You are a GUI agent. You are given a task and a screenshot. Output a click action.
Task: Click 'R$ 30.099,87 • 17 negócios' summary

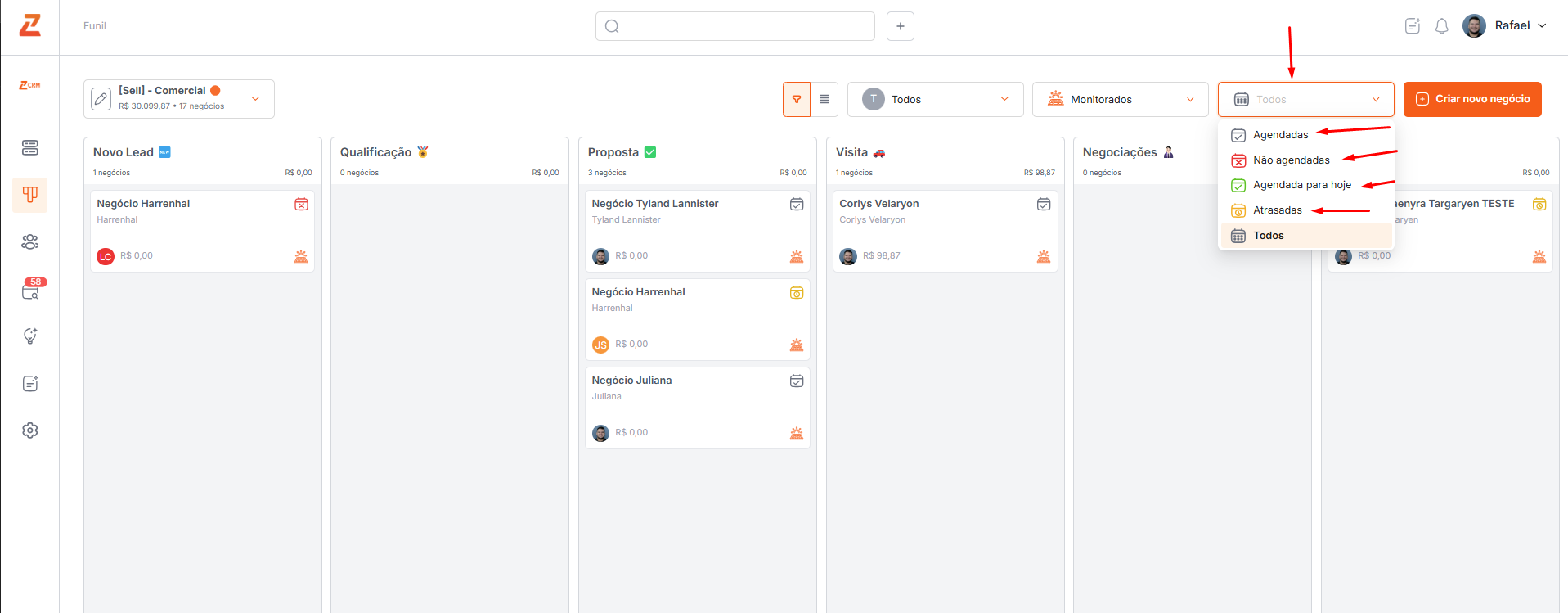(x=171, y=106)
